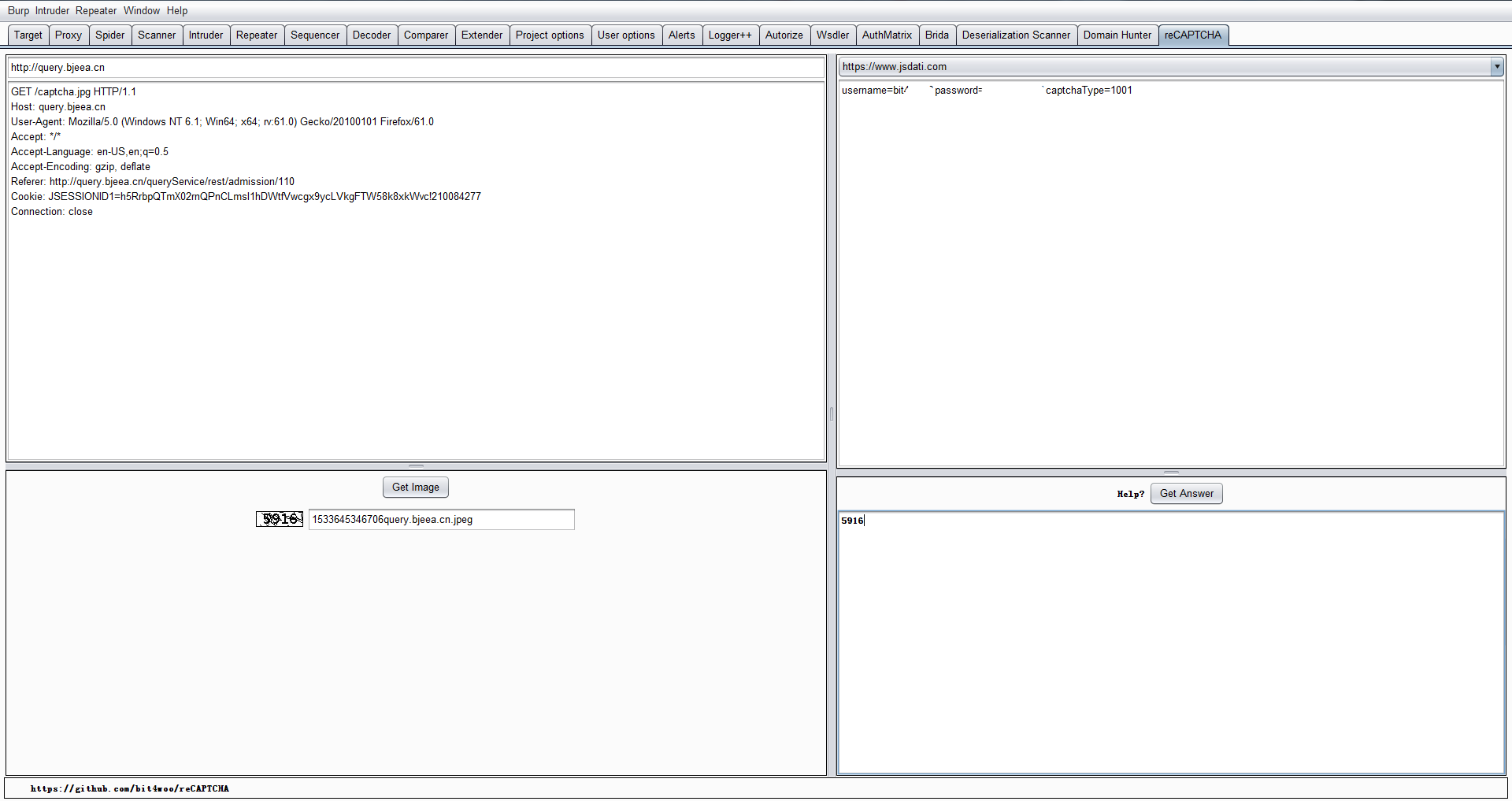Screen dimensions: 1512x801
Task: Click the captcha filename field 1533645346706query.bjeea.cn.jpeg
Action: 441,519
